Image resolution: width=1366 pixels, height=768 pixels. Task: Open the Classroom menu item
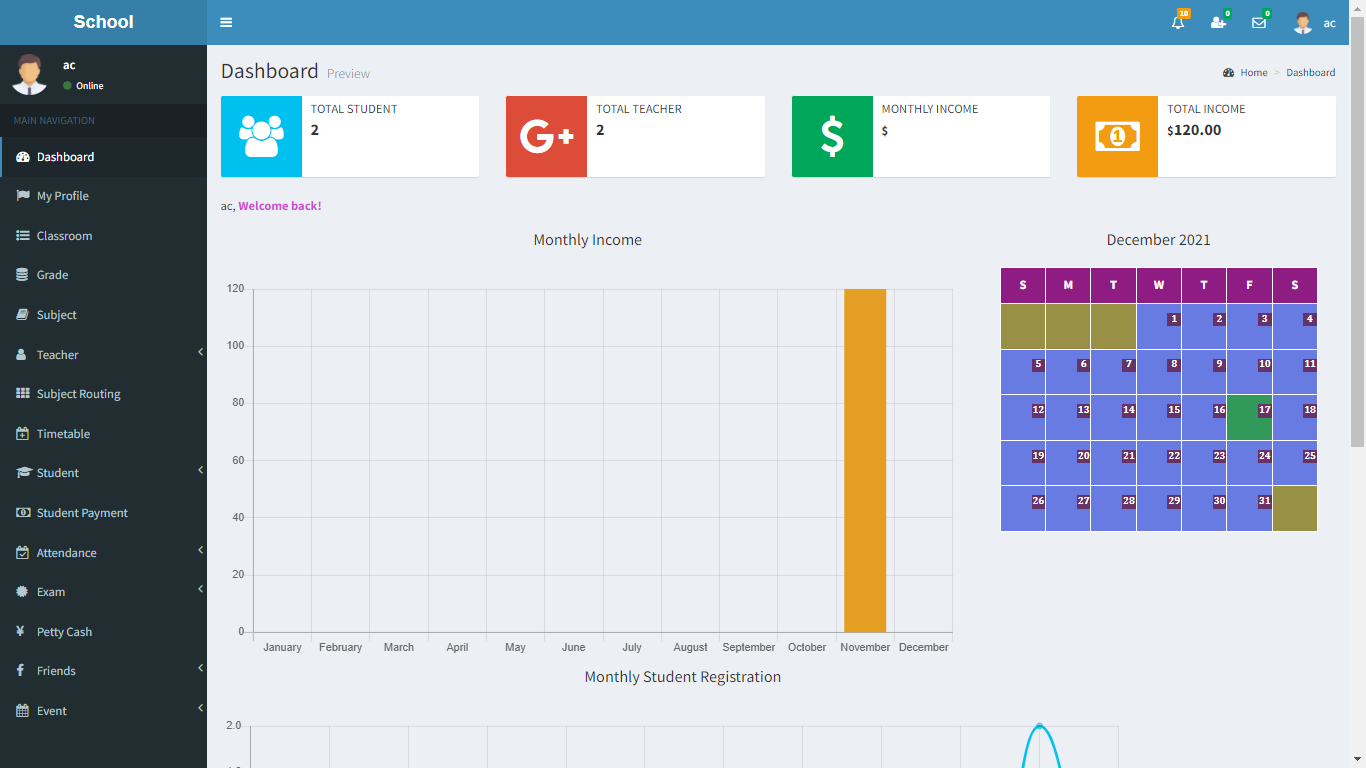(103, 236)
